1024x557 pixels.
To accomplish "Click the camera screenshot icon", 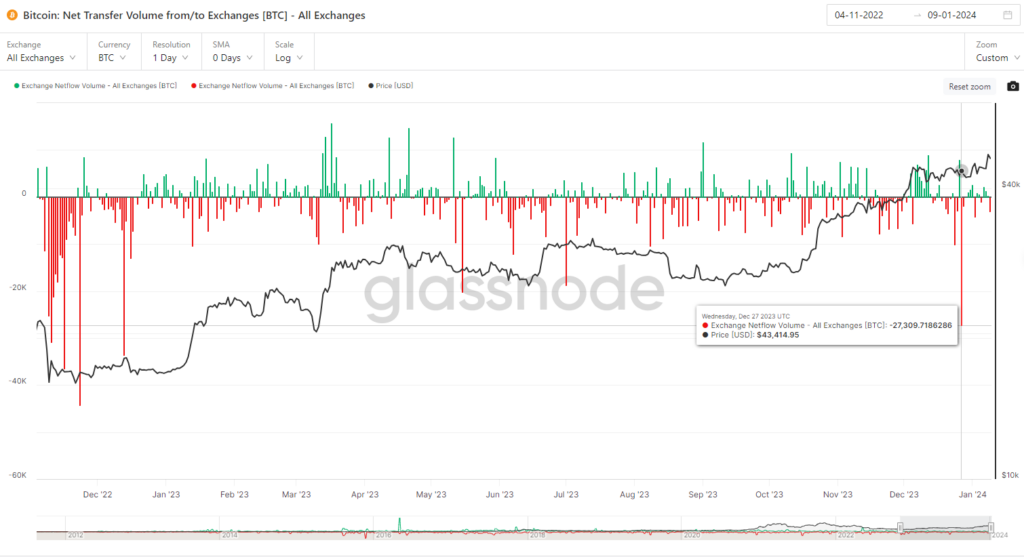I will tap(1012, 86).
